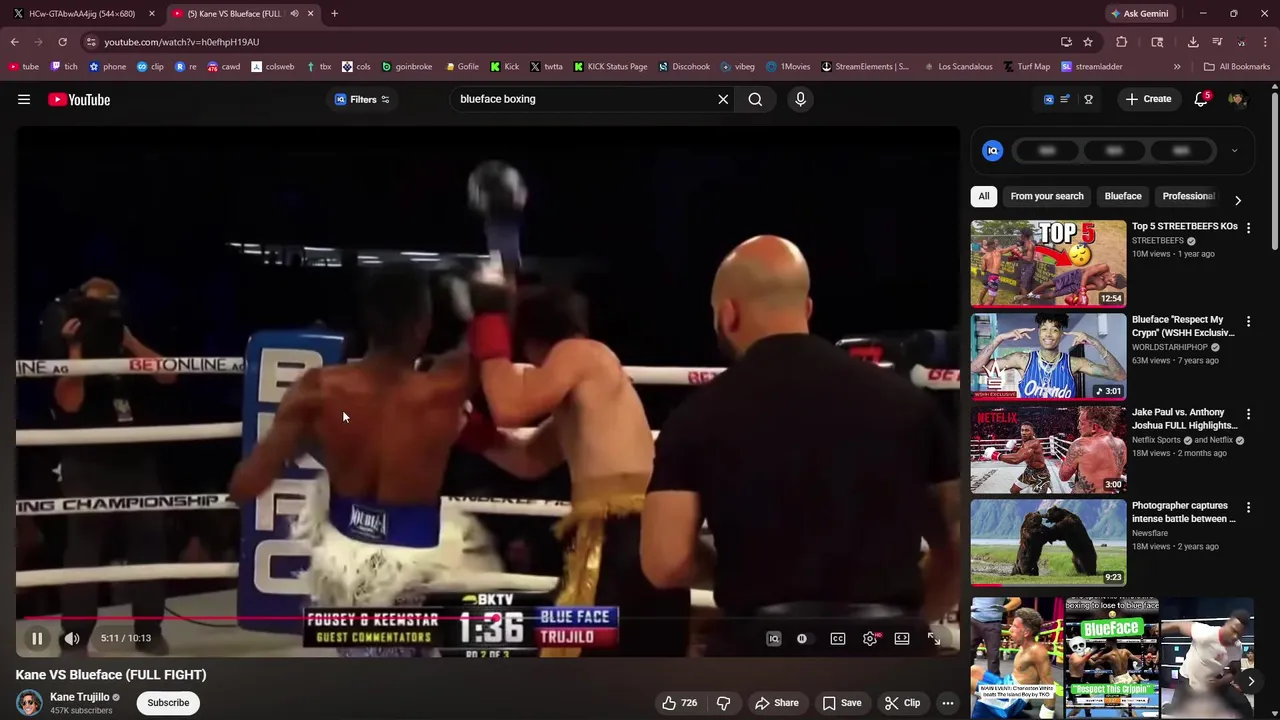Image resolution: width=1280 pixels, height=720 pixels.
Task: Open the player settings gear
Action: coord(870,639)
